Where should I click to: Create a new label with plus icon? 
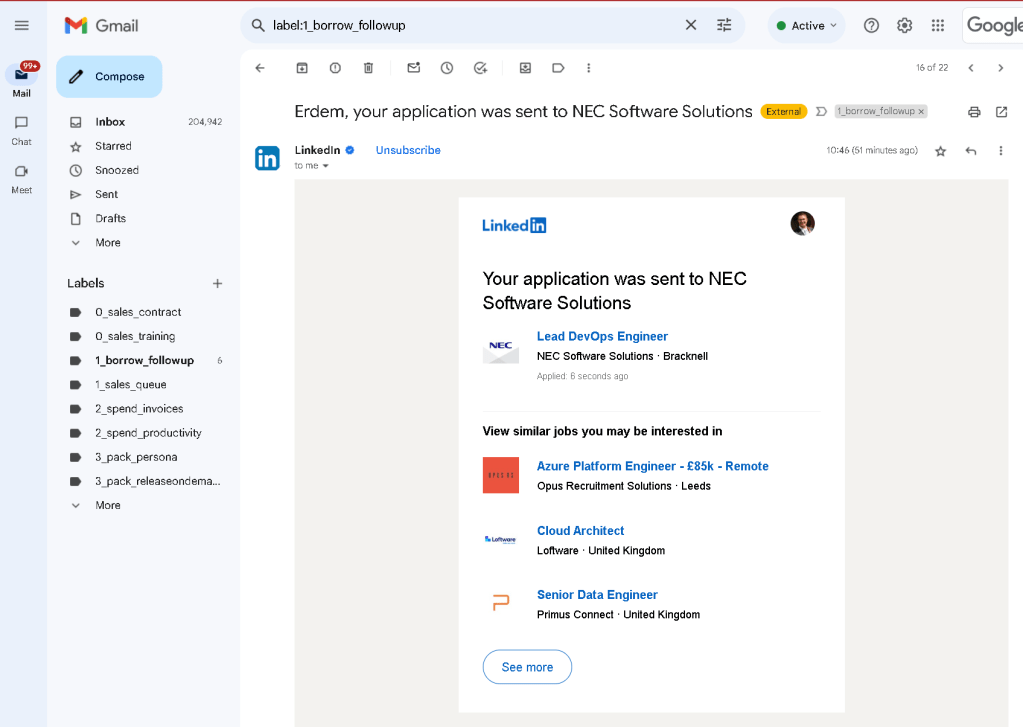point(217,283)
